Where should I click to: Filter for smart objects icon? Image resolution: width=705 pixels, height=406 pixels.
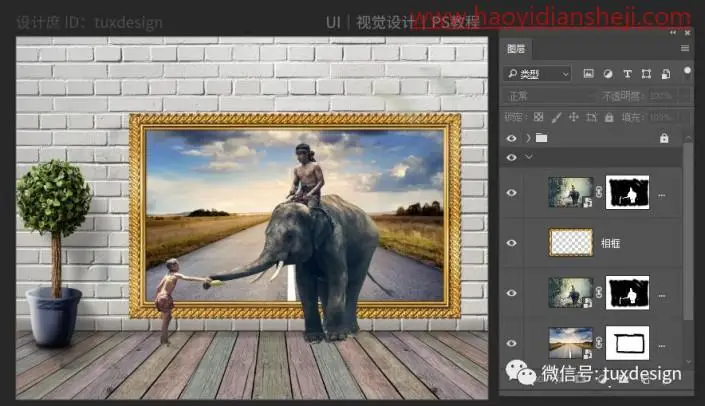(x=666, y=74)
